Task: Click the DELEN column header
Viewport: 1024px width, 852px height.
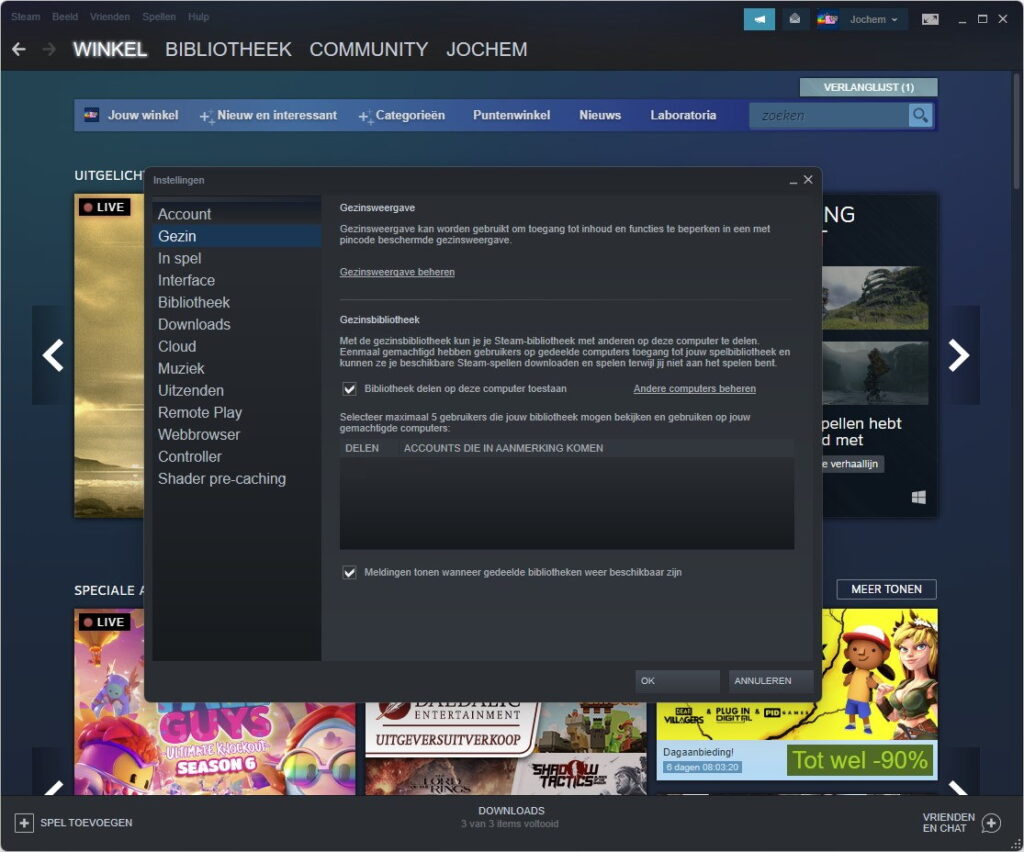Action: (x=362, y=449)
